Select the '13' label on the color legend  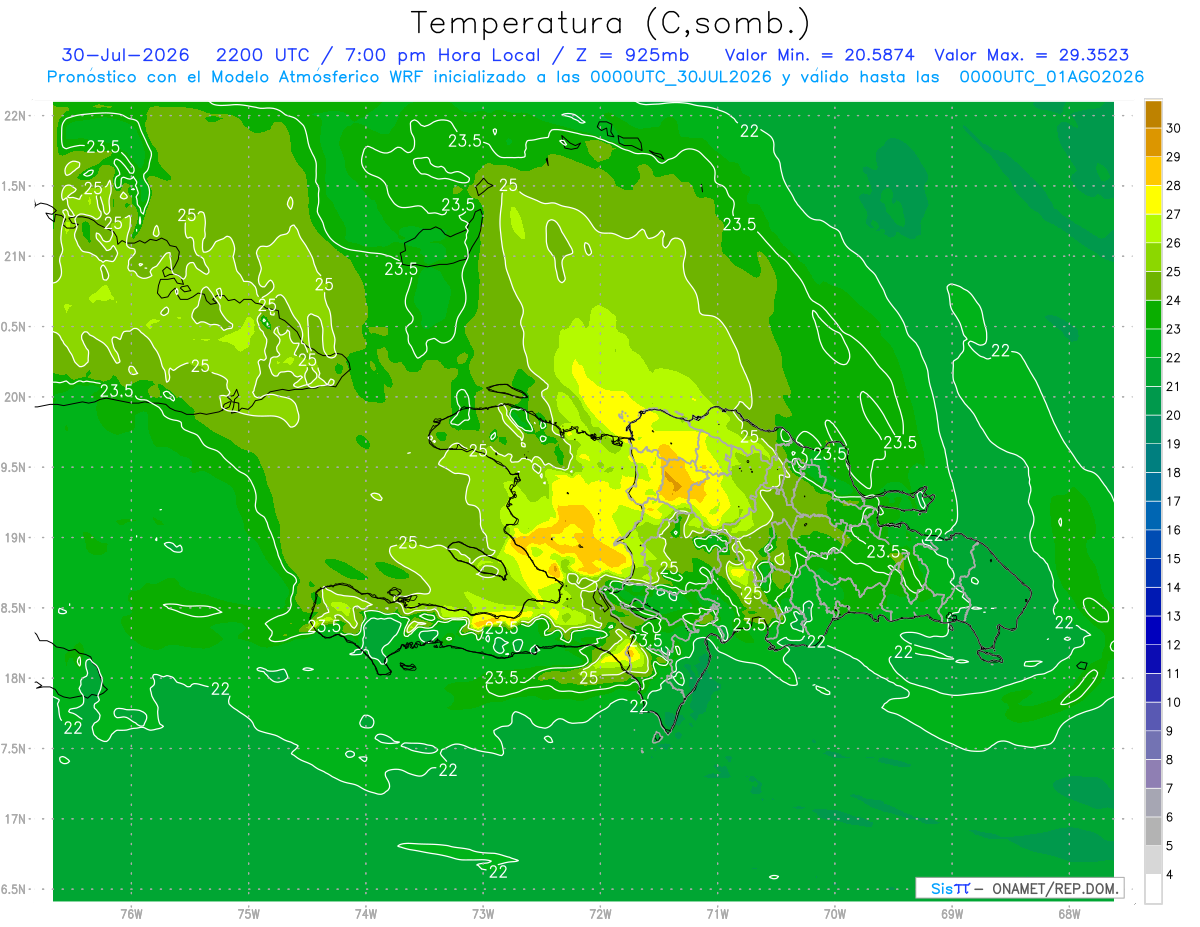pyautogui.click(x=1174, y=616)
